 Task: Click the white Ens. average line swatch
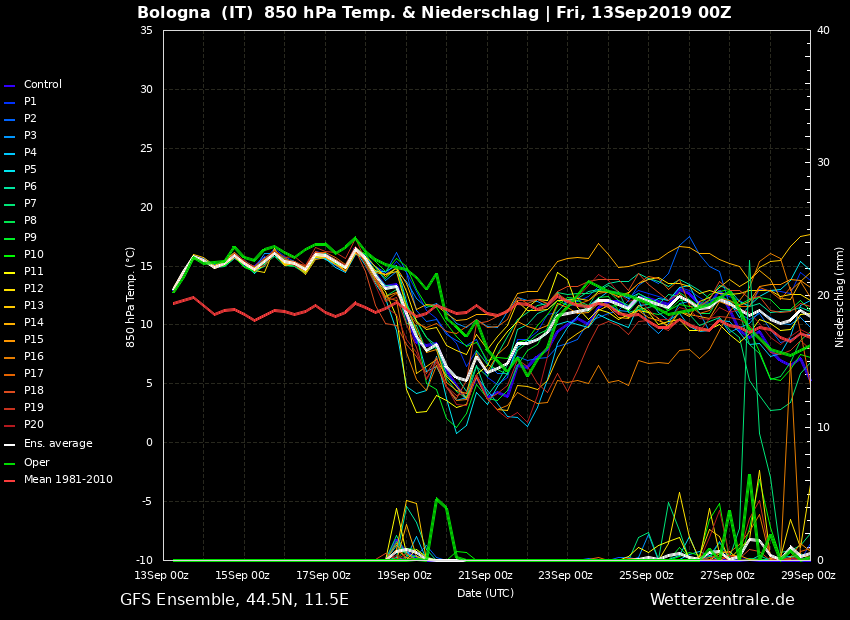click(10, 445)
